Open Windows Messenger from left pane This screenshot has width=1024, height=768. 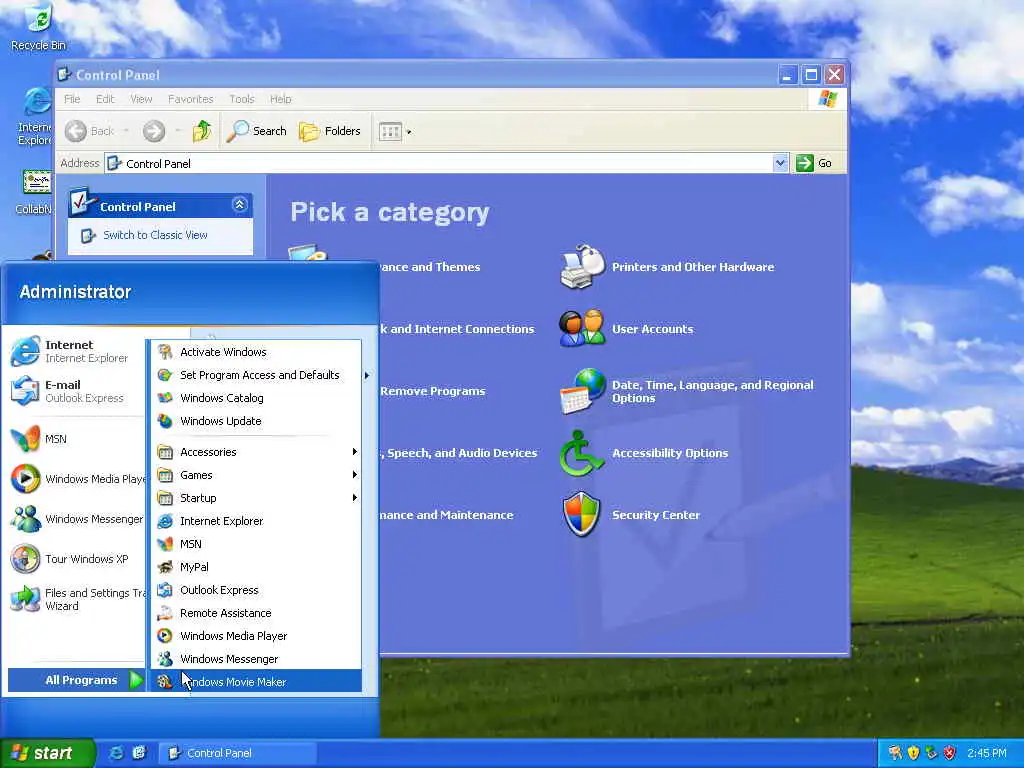click(x=75, y=519)
